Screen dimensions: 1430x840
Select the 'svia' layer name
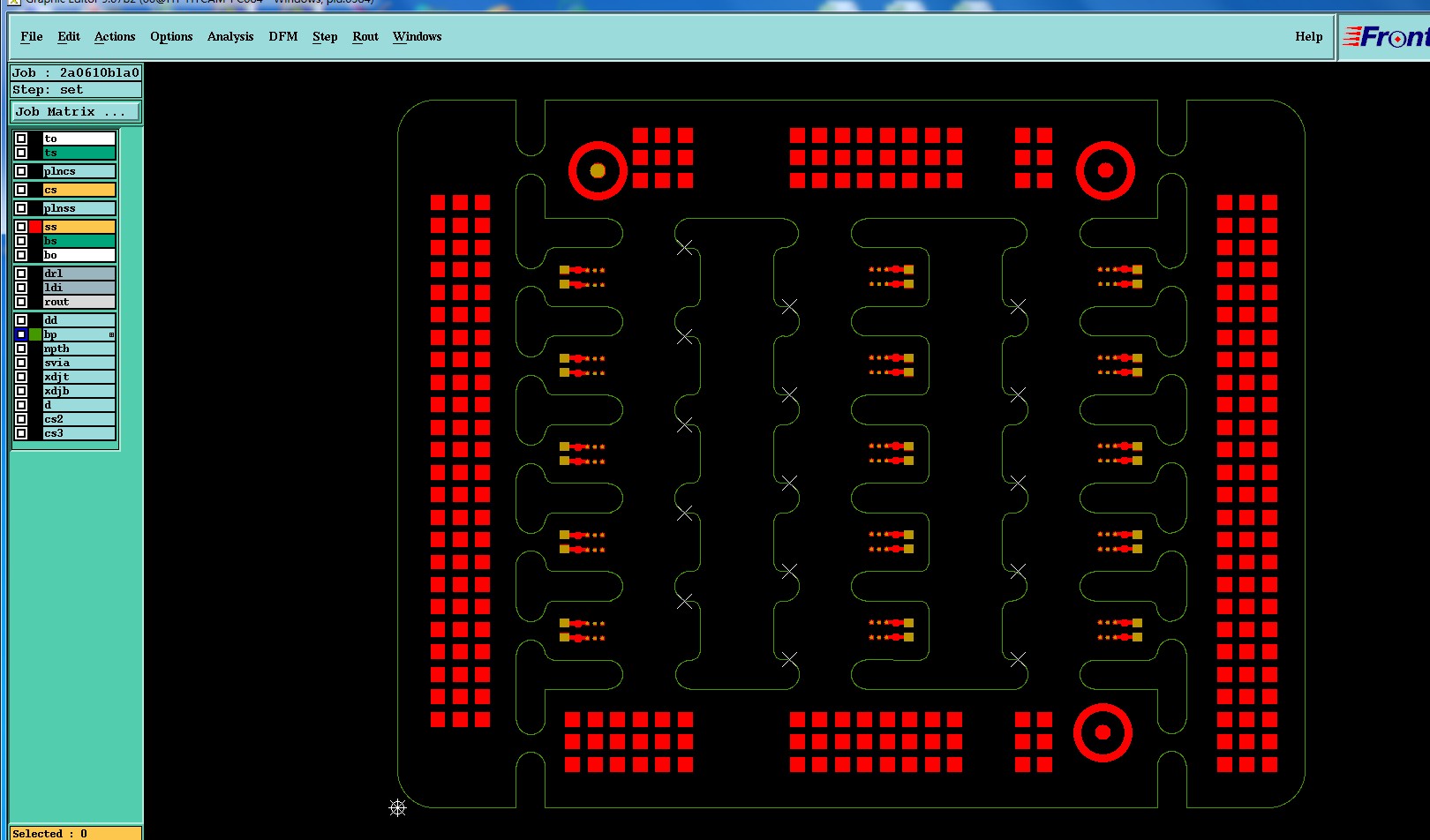(79, 363)
